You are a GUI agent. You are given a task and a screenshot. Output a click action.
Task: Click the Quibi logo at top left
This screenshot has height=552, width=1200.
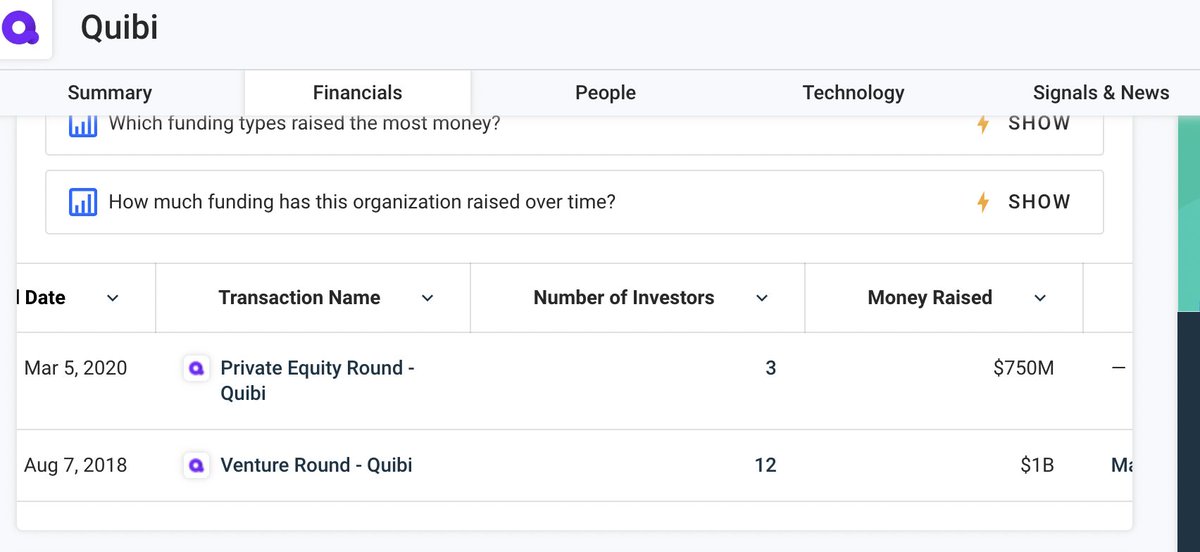[x=20, y=28]
